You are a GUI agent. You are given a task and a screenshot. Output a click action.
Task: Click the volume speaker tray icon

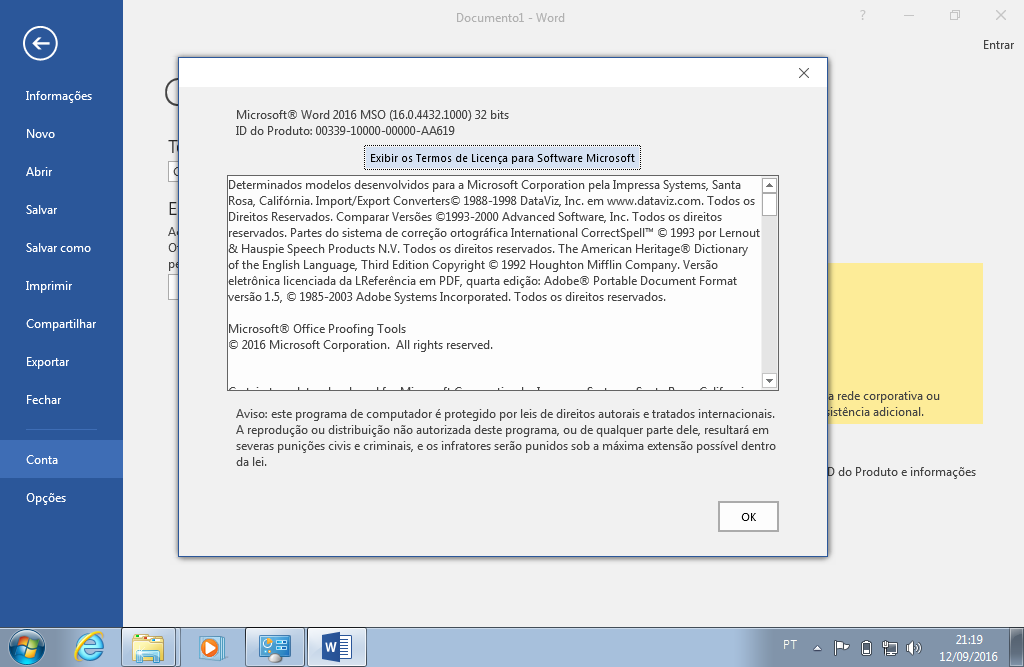click(x=914, y=648)
